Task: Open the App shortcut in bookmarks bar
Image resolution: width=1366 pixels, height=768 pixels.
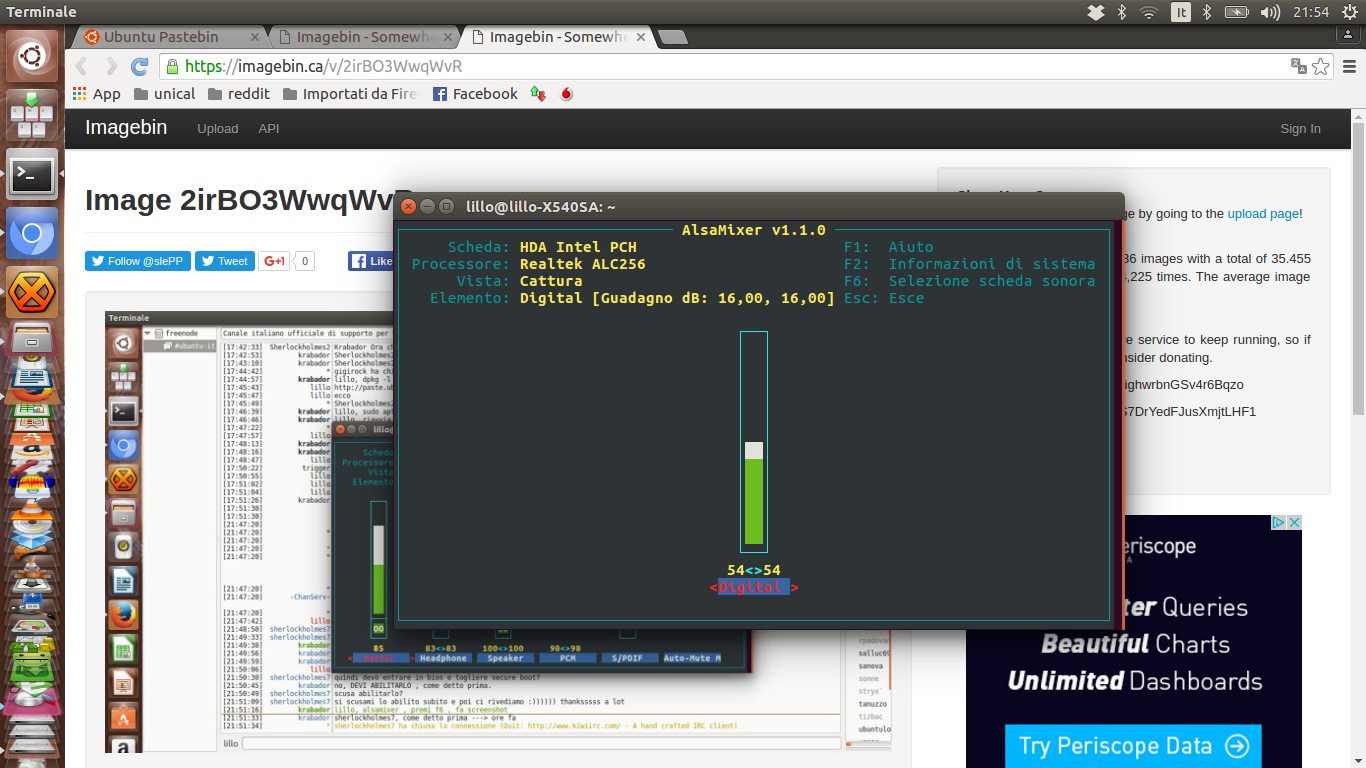Action: (97, 94)
